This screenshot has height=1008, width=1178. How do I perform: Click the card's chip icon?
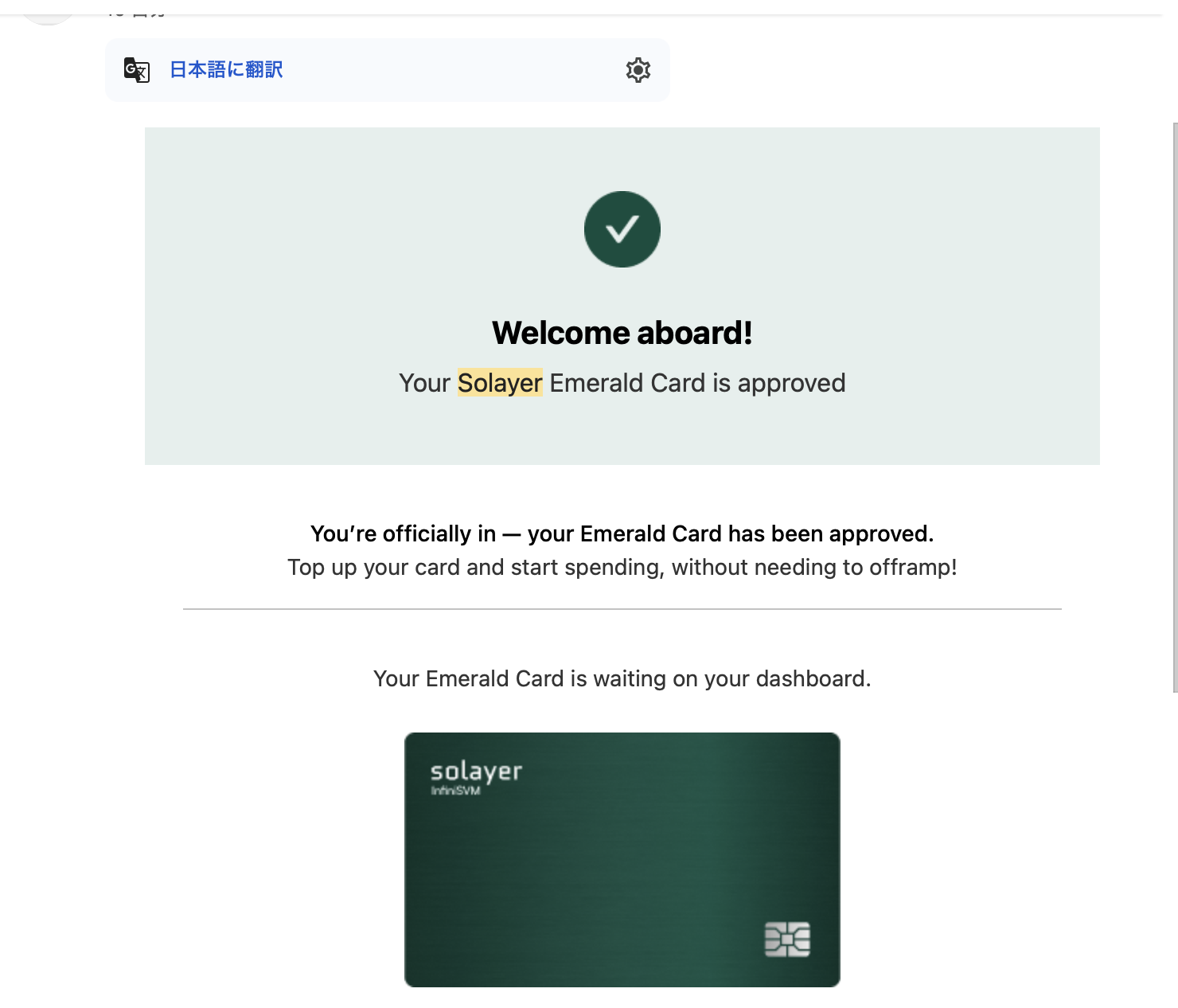pyautogui.click(x=787, y=939)
